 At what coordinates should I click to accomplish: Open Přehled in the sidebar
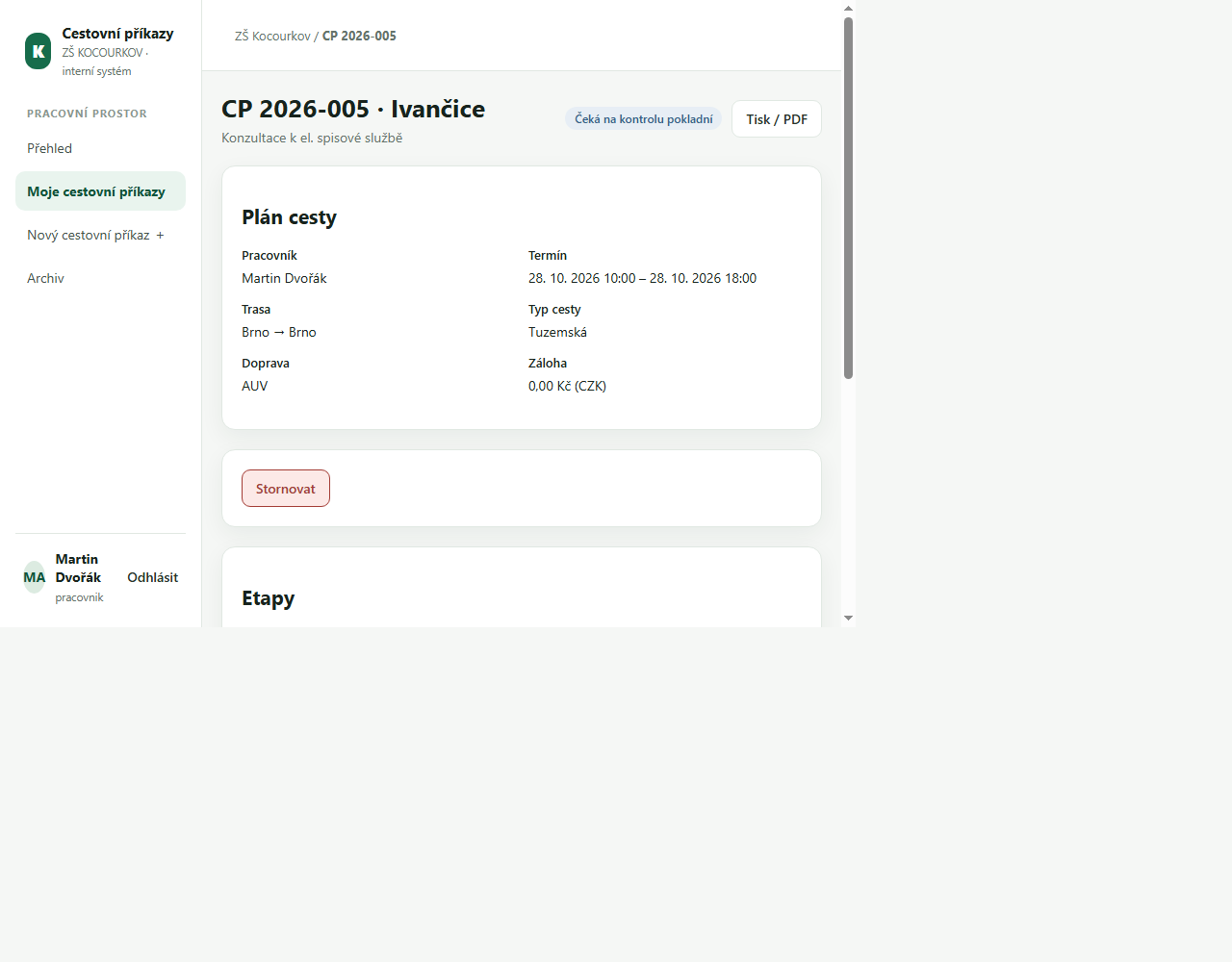[100, 148]
